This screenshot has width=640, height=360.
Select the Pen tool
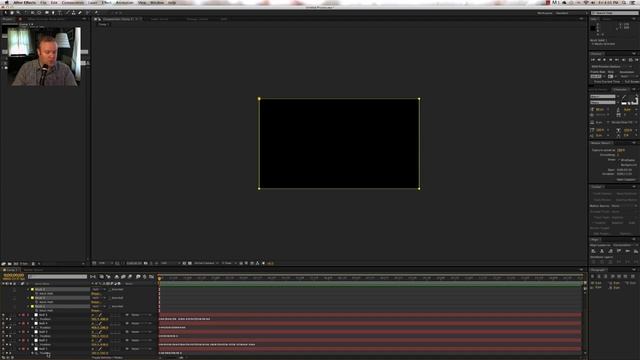click(53, 13)
